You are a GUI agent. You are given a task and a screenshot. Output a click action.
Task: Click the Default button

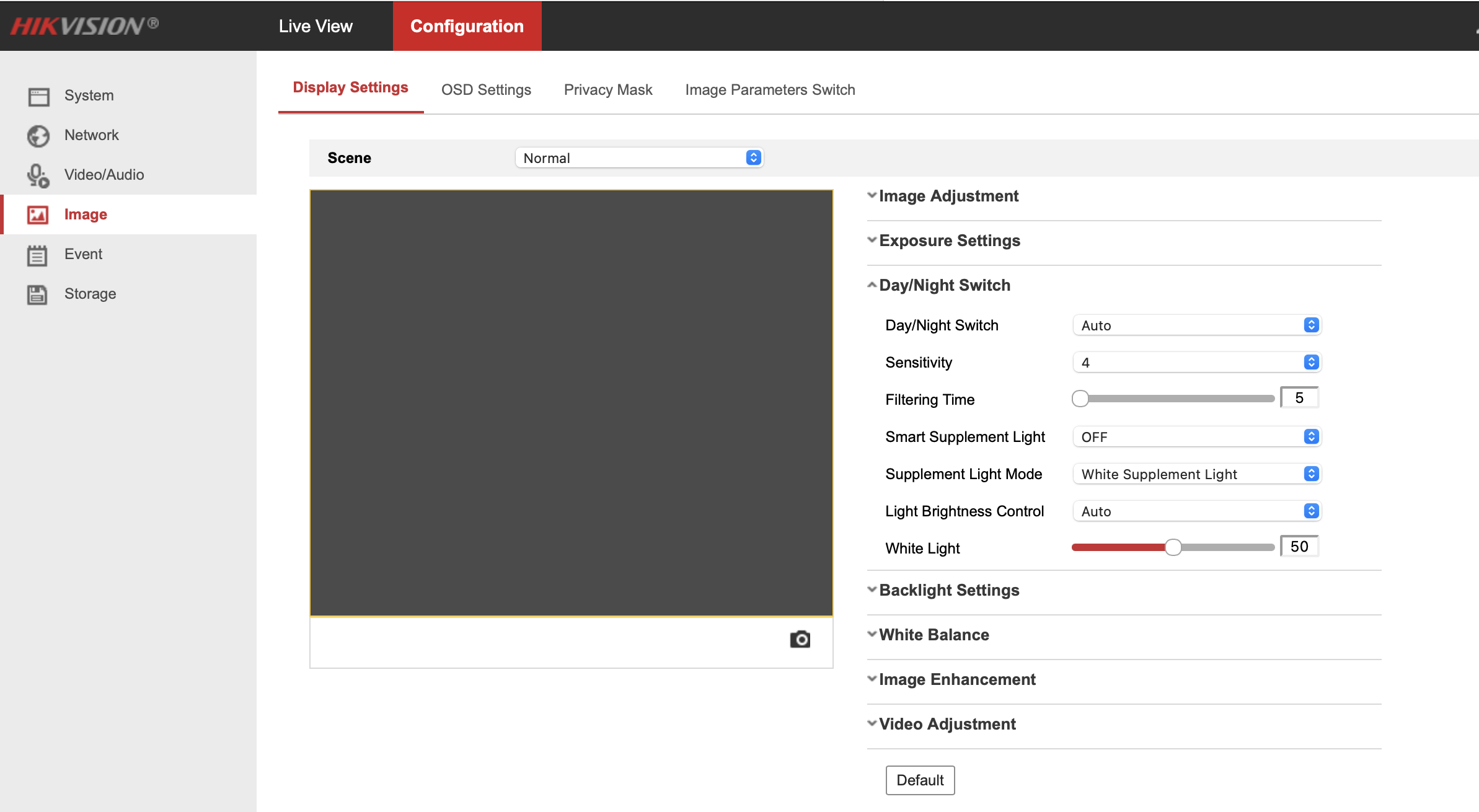click(920, 780)
